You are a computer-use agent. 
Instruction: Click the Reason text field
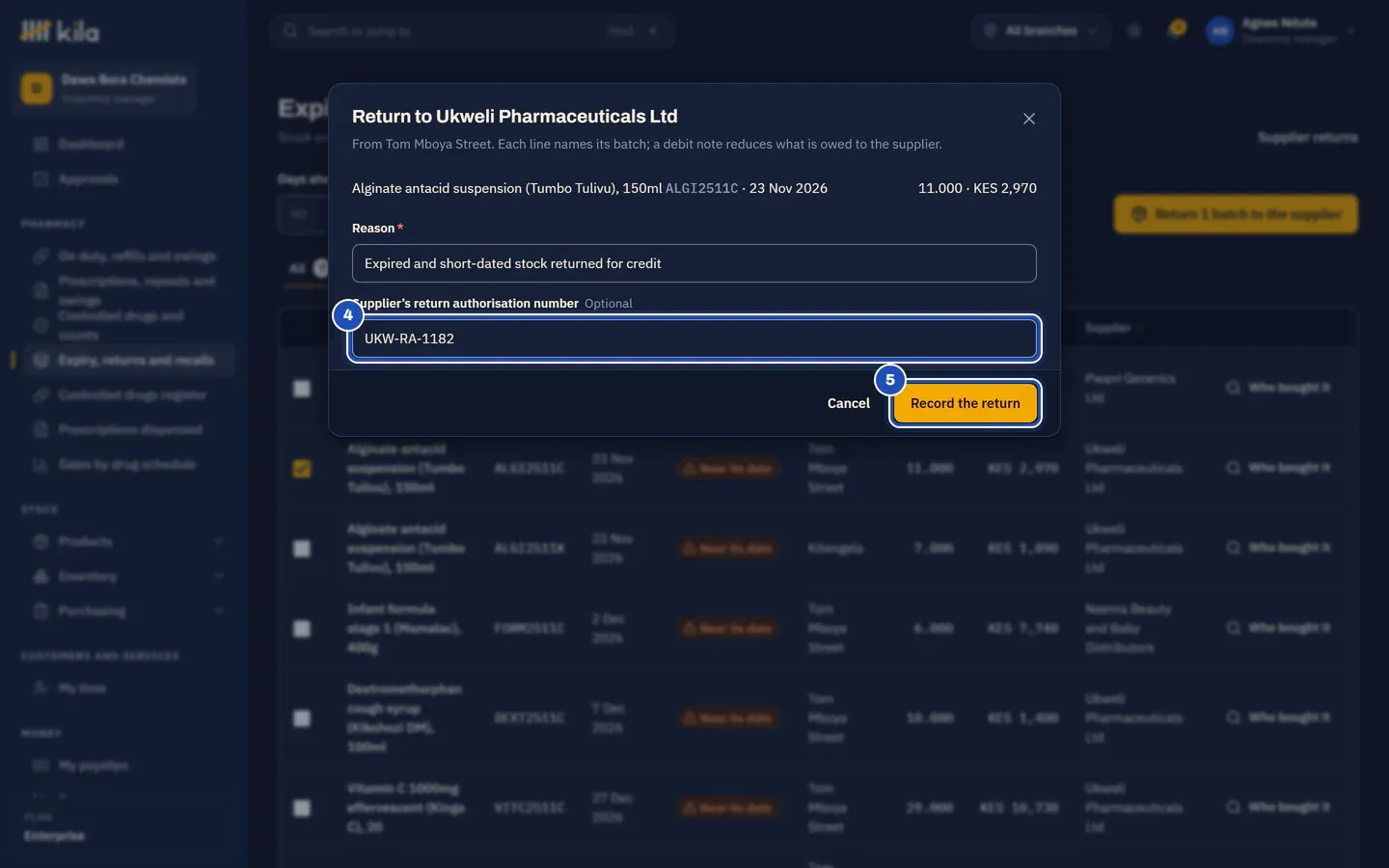coord(694,263)
